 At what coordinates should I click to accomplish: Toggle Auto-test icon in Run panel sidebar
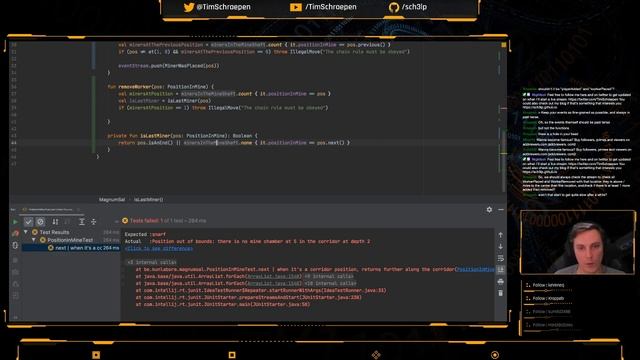click(x=16, y=245)
